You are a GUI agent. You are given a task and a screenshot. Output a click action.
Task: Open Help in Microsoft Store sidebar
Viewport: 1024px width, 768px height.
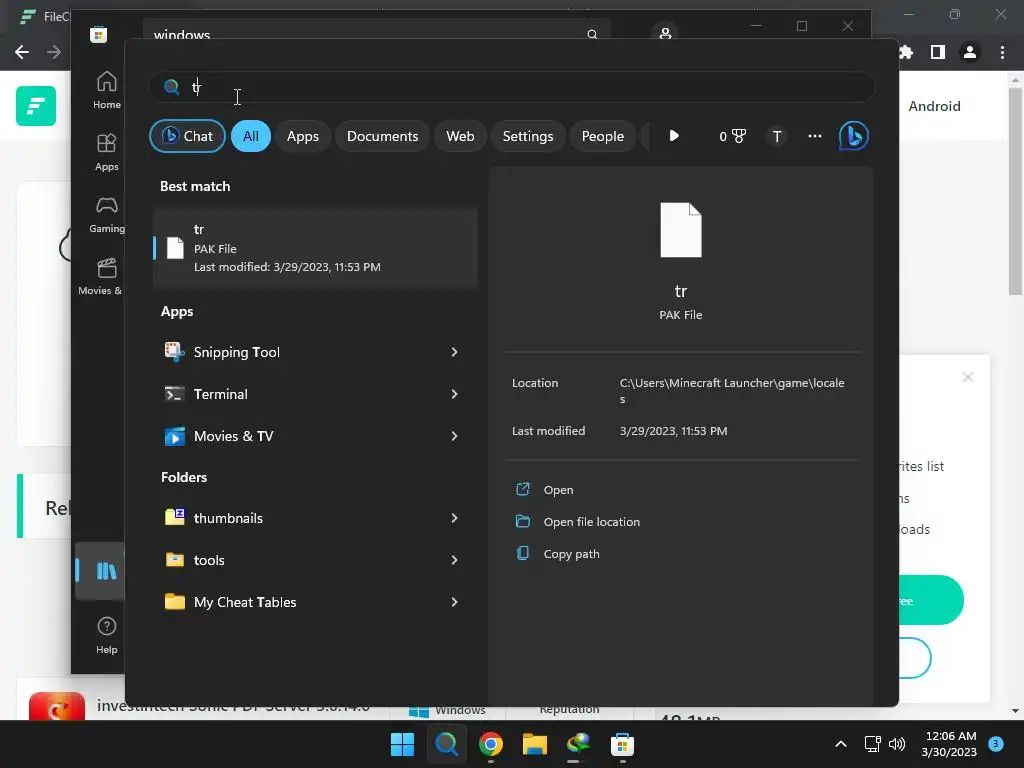point(106,635)
